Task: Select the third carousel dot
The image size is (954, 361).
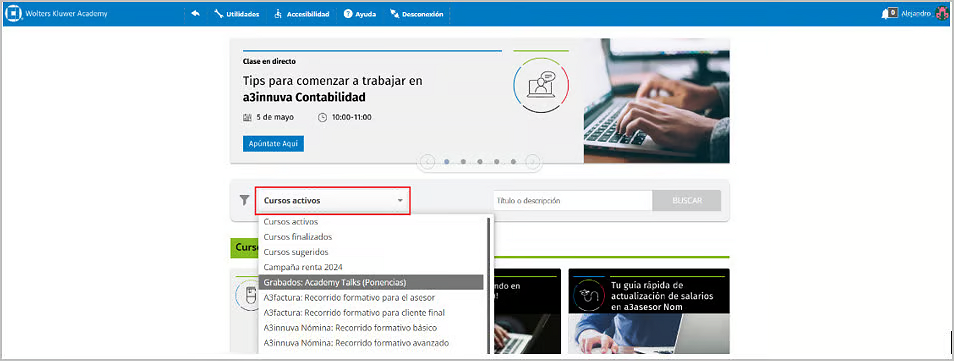Action: pos(480,162)
